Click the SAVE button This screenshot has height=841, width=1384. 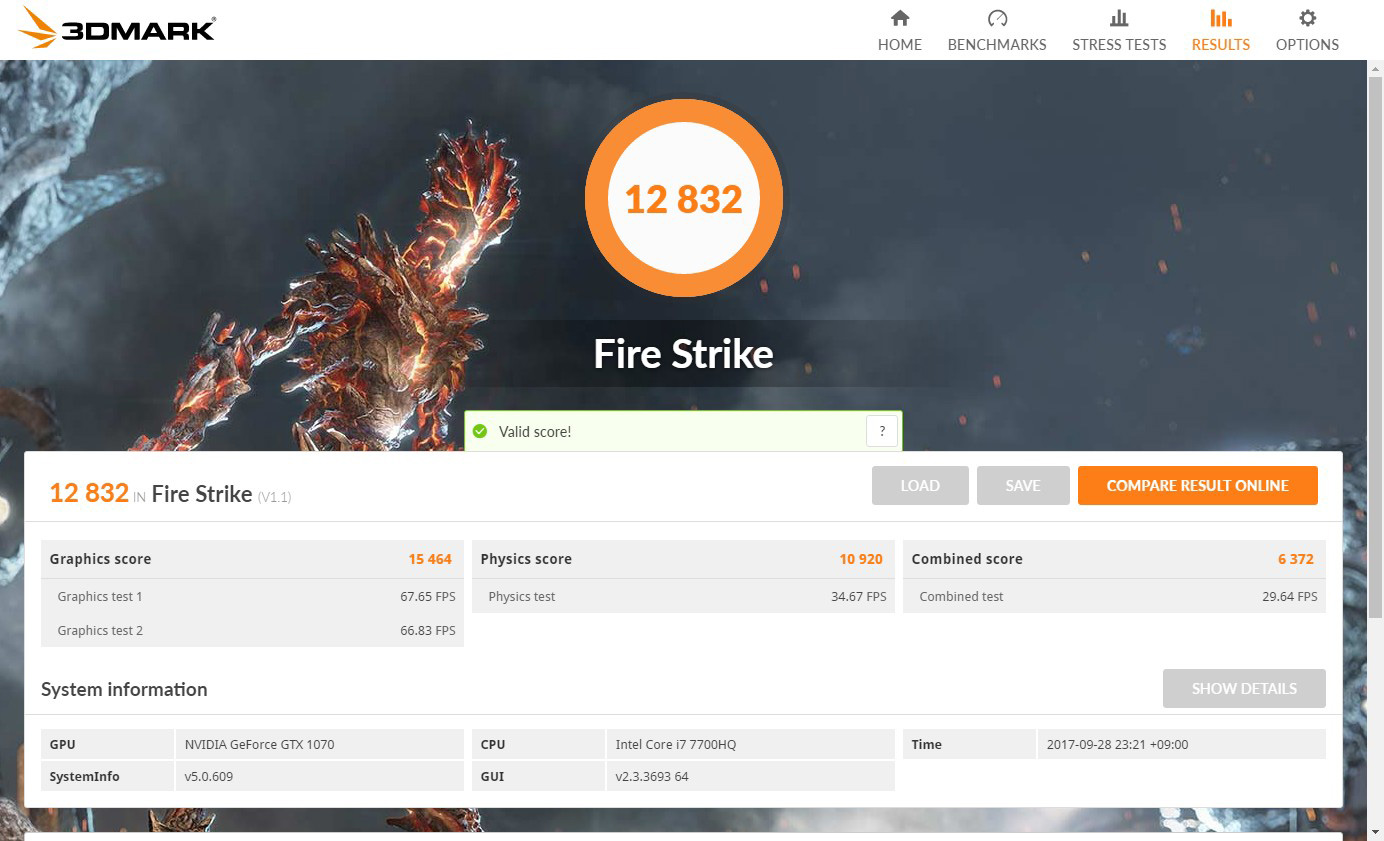1023,485
